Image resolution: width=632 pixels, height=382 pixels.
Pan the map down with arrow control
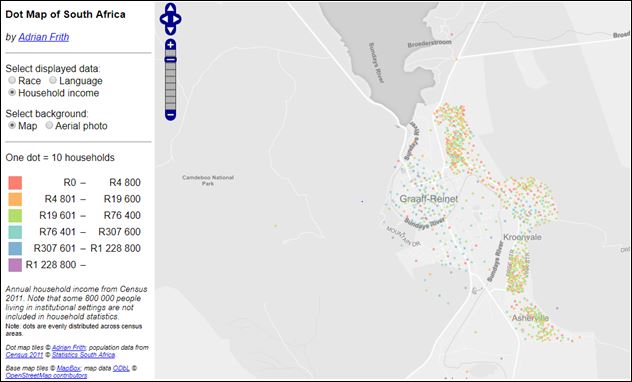[x=170, y=30]
